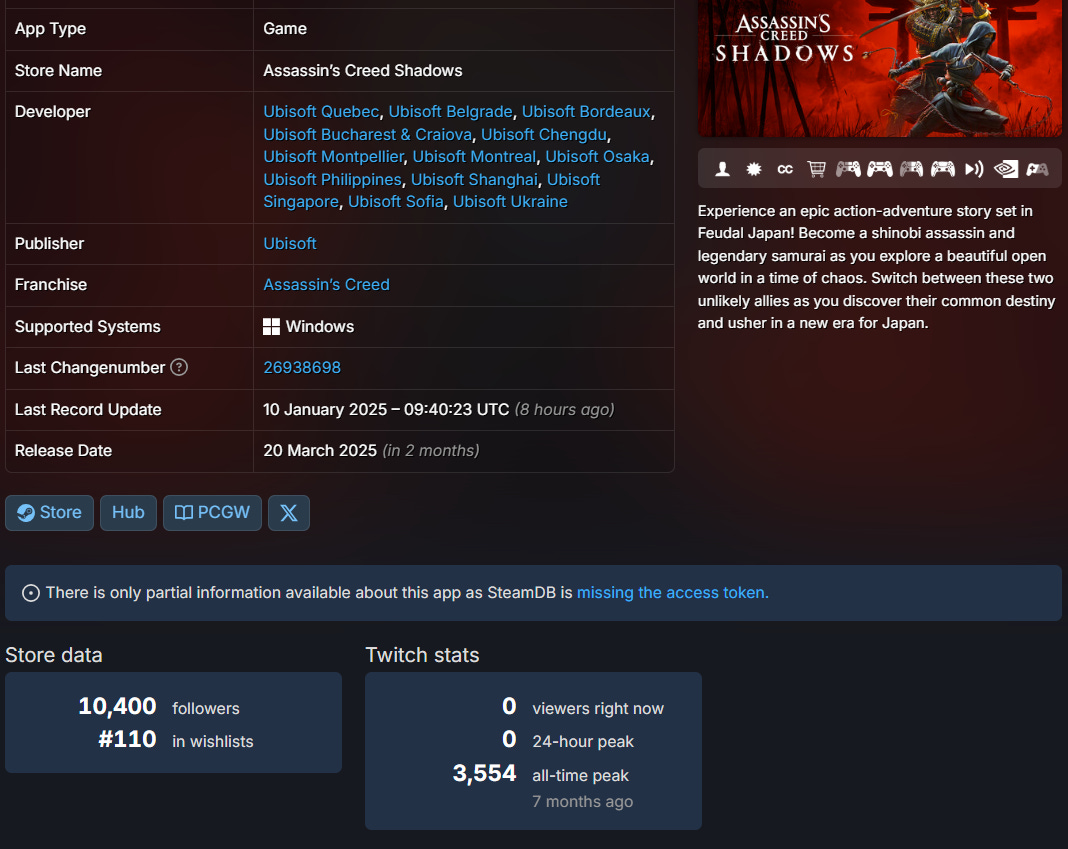Click the info circle icon in the notice
Viewport: 1068px width, 849px height.
[x=31, y=593]
